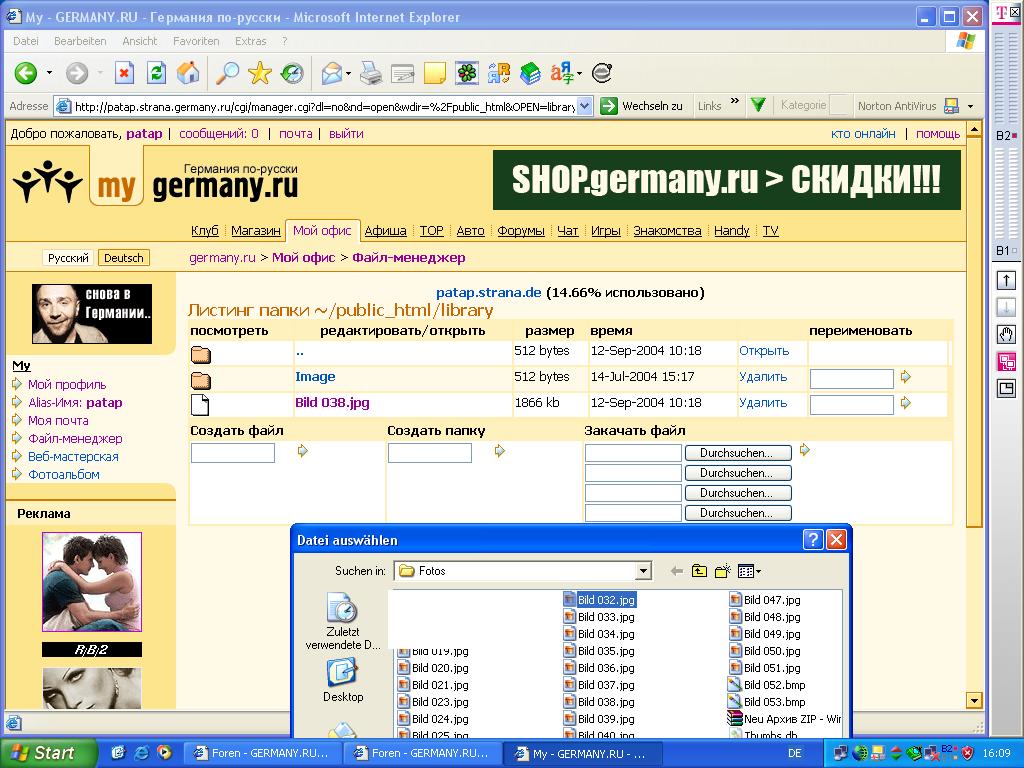Image resolution: width=1024 pixels, height=768 pixels.
Task: Go up one folder level in the dialog
Action: pos(699,571)
